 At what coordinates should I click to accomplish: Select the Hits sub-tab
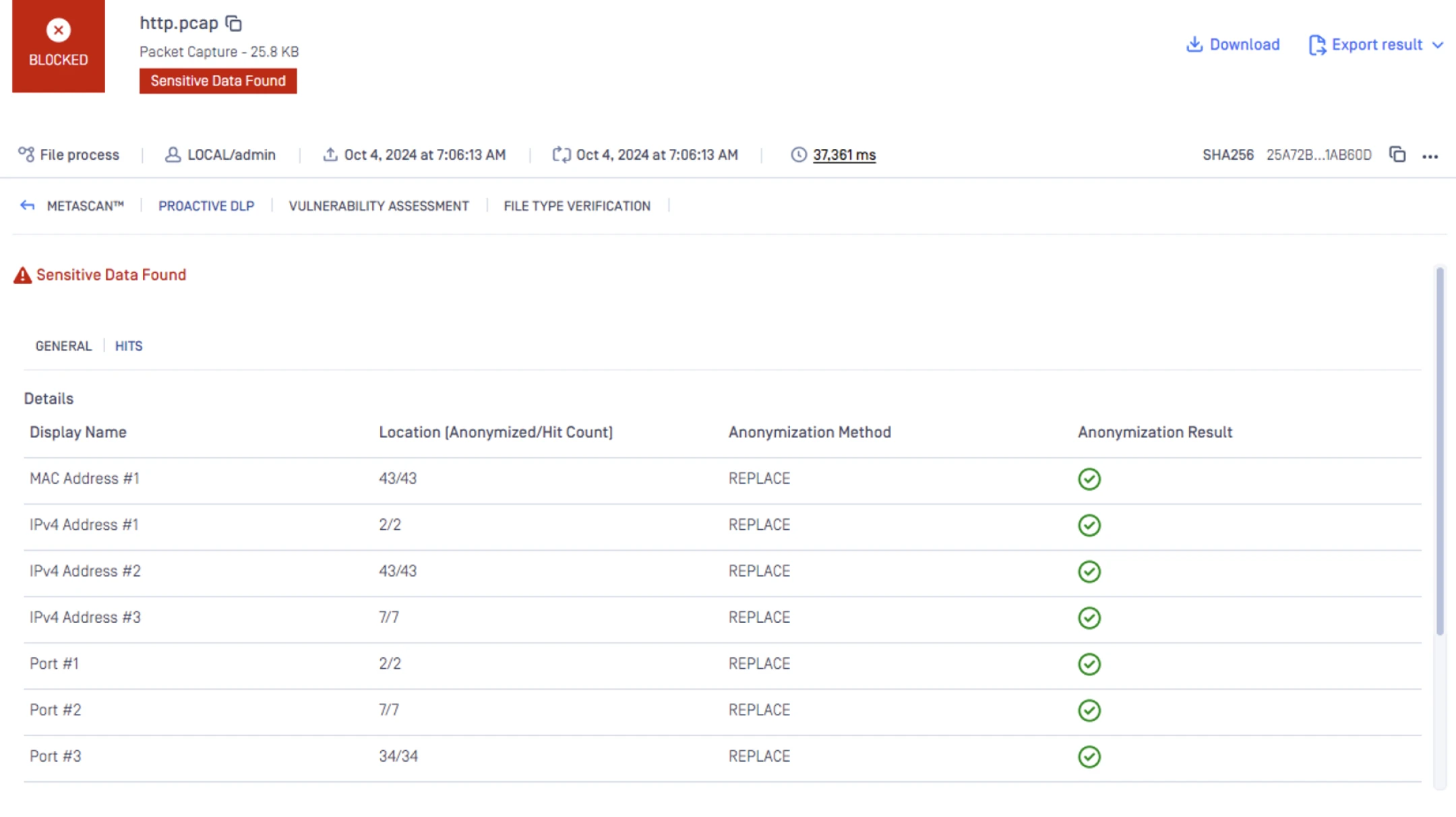click(129, 346)
